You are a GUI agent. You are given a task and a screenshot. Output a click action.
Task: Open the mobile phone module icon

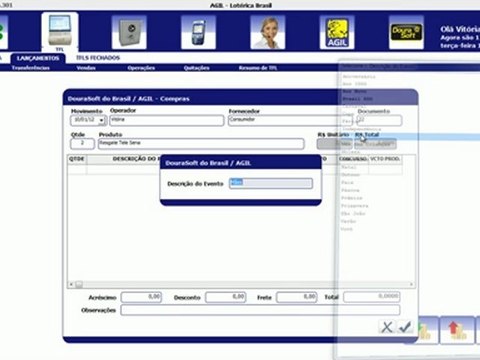point(198,32)
